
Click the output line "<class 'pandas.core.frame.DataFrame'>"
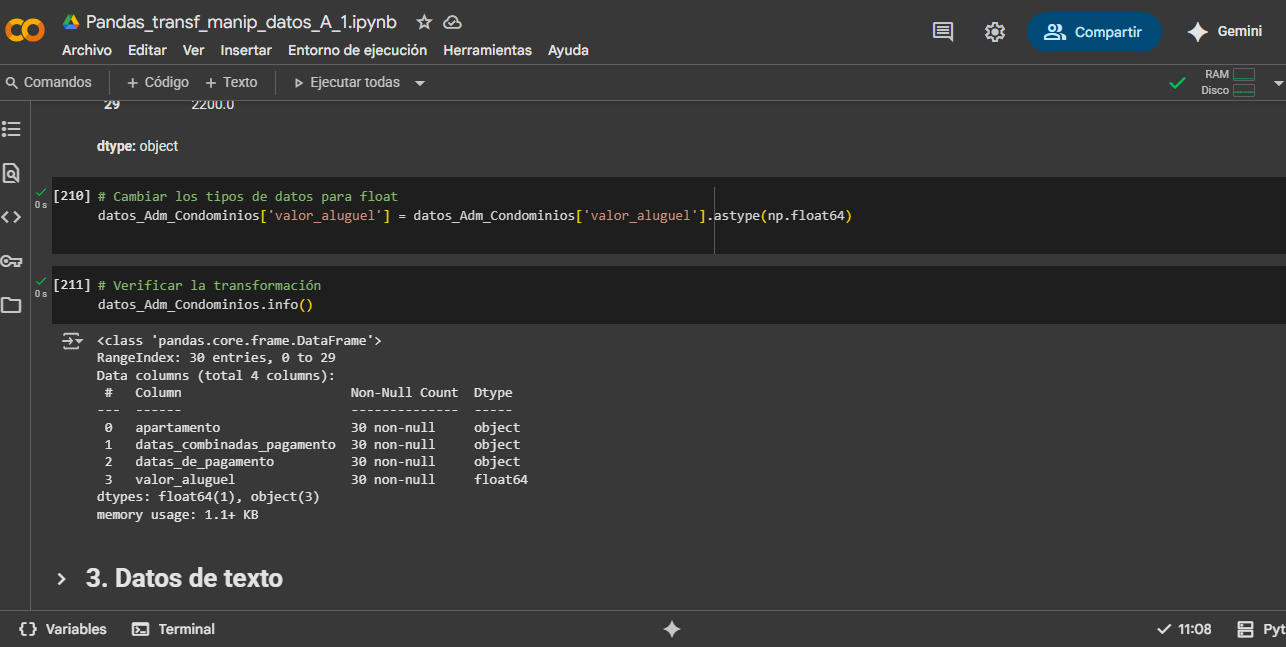(x=239, y=340)
